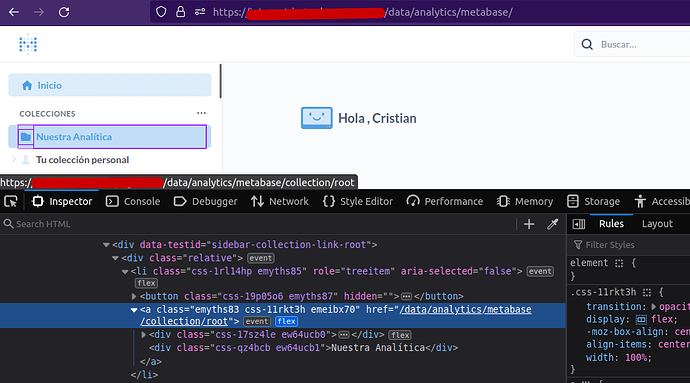Switch to the Console tab
Viewport: 690px width, 383px height.
[133, 202]
